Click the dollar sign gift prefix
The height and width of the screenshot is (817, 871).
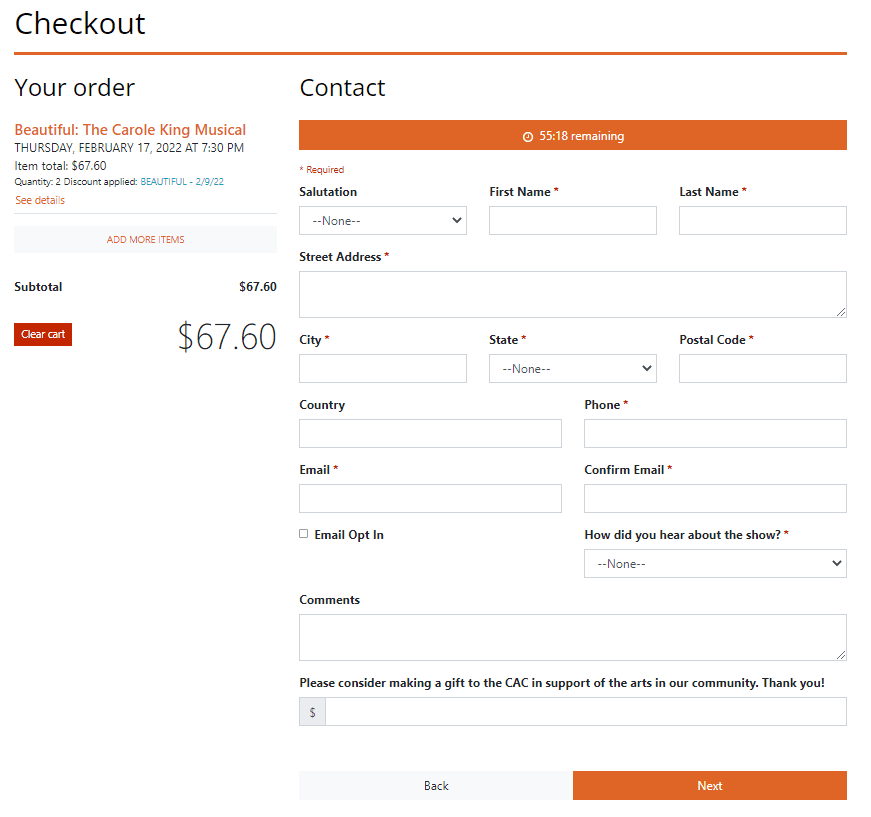click(x=313, y=711)
